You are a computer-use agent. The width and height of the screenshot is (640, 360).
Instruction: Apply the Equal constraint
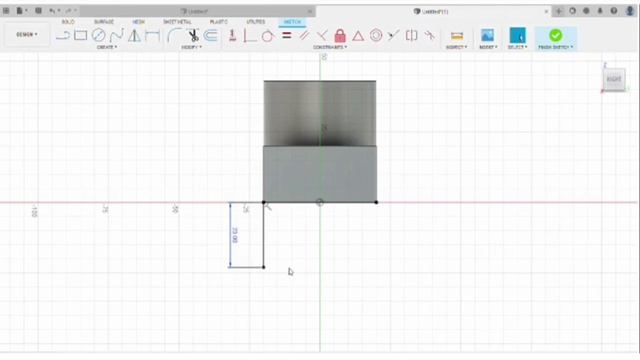[x=287, y=36]
